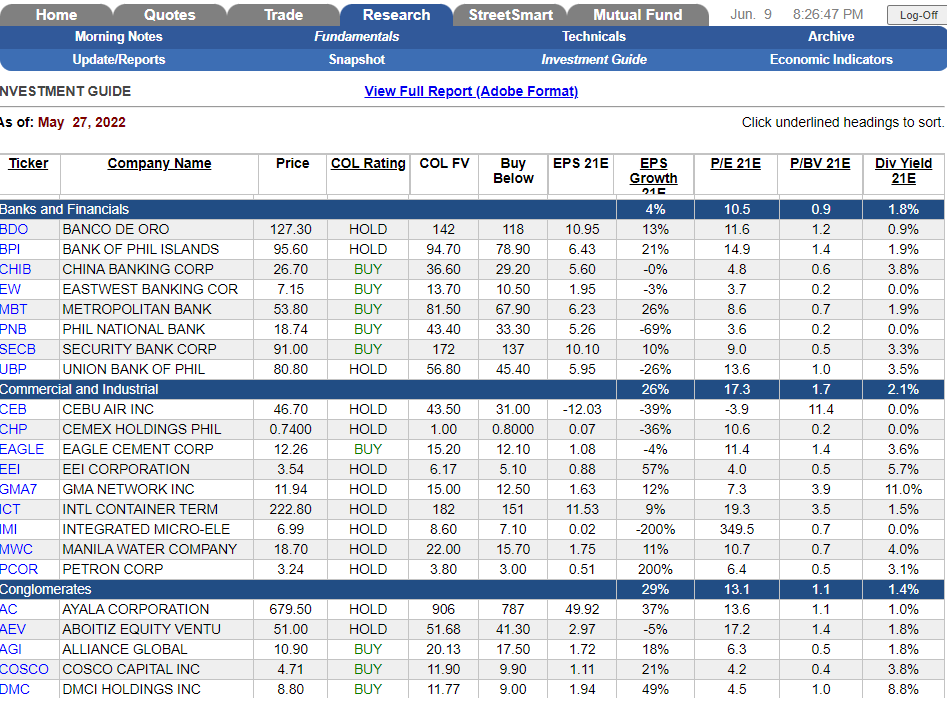Sort by P/E 21E heading
947x701 pixels.
(736, 163)
